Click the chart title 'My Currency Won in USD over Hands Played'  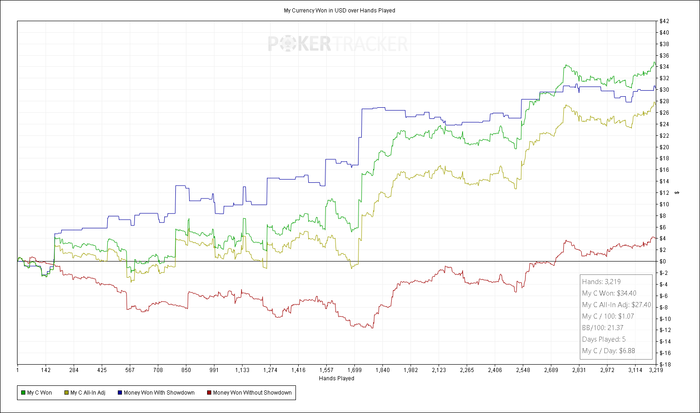tap(339, 10)
